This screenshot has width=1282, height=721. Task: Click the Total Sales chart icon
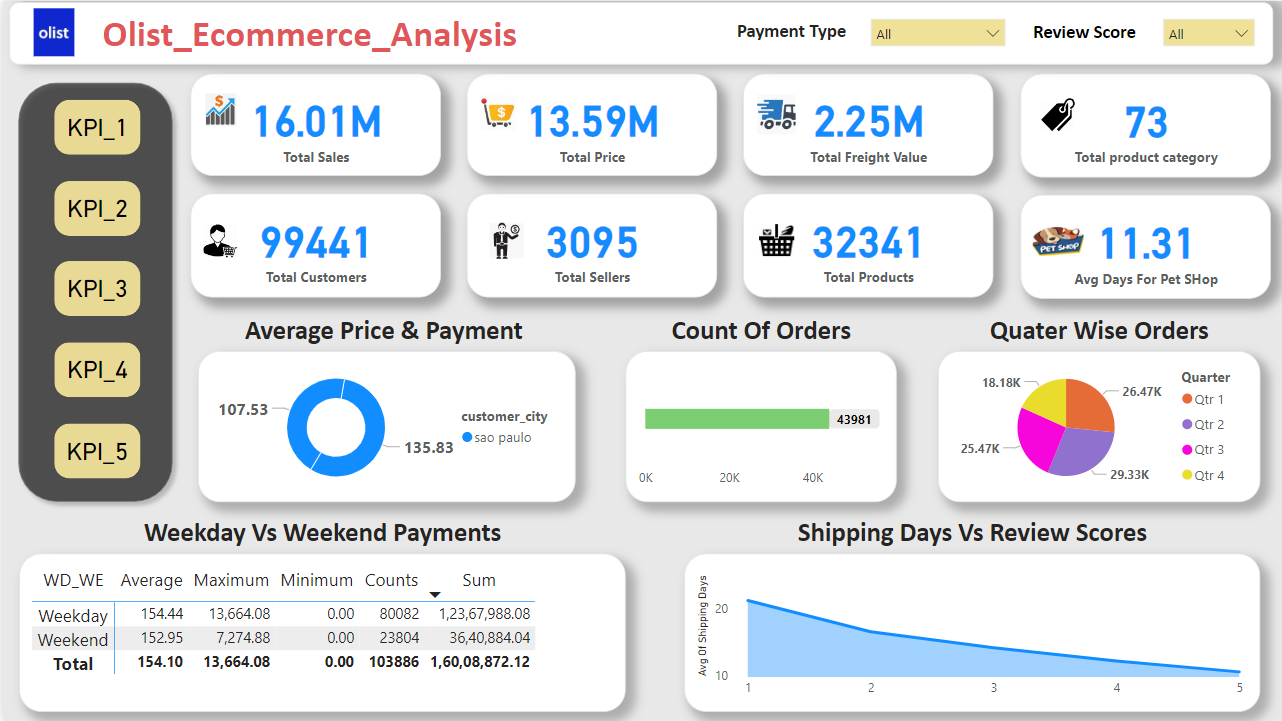220,110
